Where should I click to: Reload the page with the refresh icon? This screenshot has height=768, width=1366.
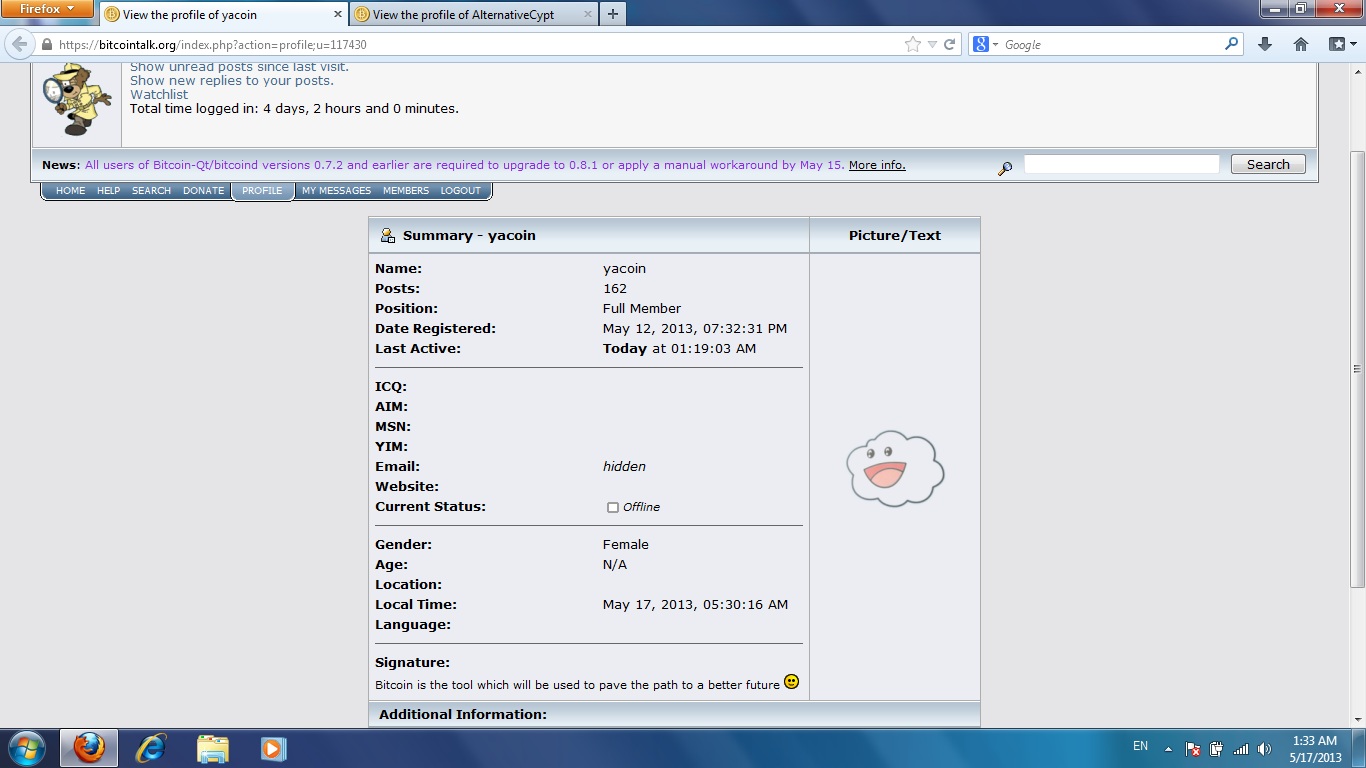point(950,44)
